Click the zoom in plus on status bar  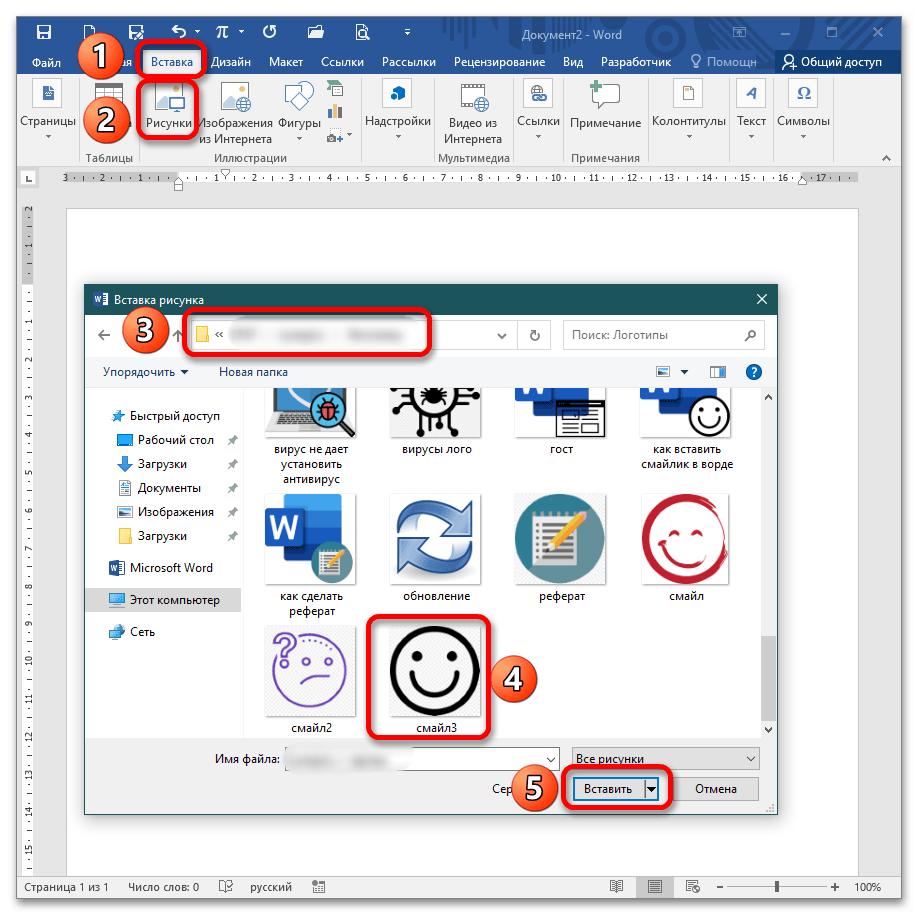pos(836,887)
